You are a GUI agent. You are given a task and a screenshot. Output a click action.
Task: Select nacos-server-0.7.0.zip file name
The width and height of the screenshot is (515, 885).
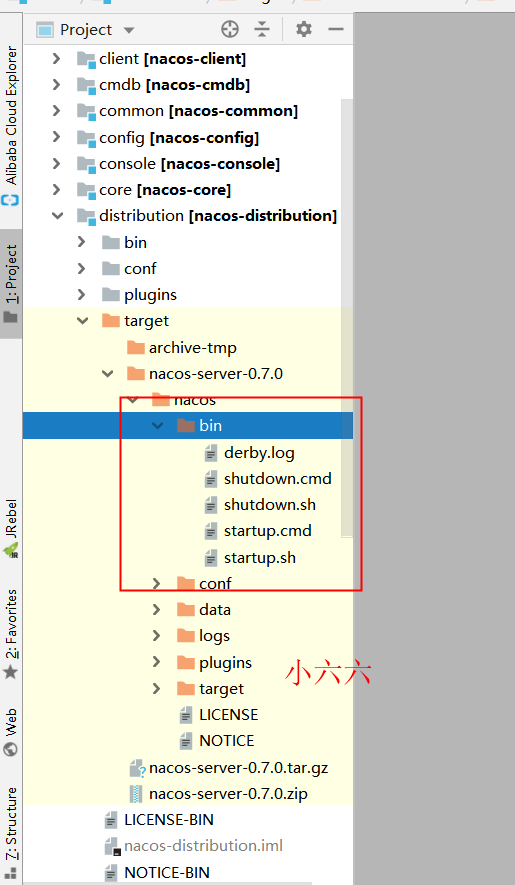click(228, 794)
